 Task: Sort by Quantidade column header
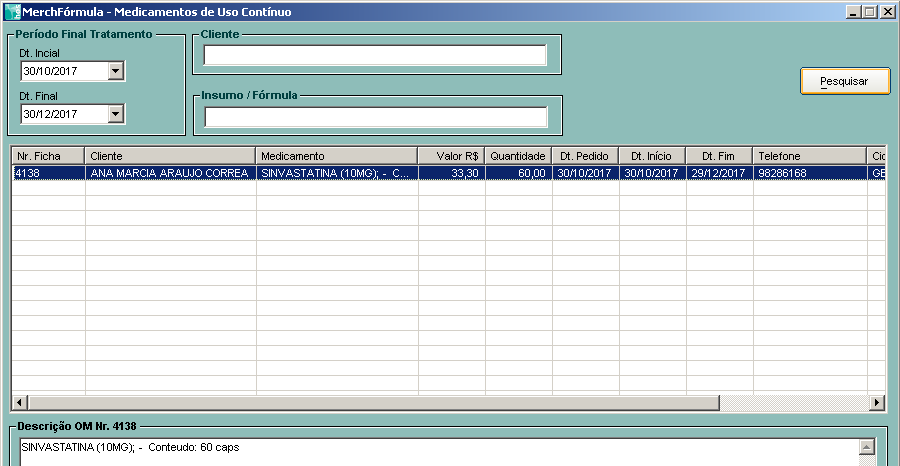click(x=518, y=156)
